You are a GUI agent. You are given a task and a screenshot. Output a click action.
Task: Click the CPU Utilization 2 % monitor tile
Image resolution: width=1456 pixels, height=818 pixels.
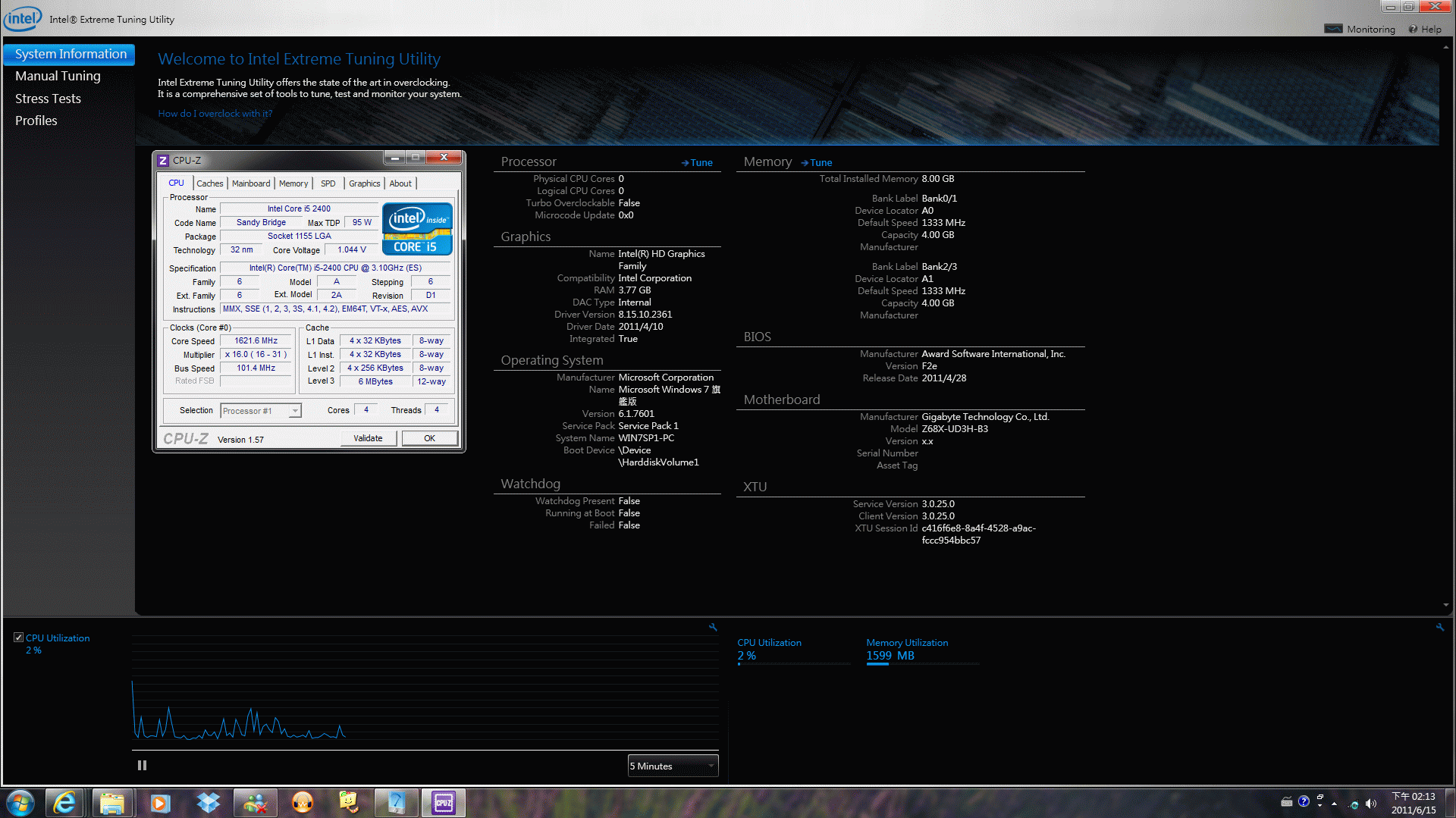793,650
